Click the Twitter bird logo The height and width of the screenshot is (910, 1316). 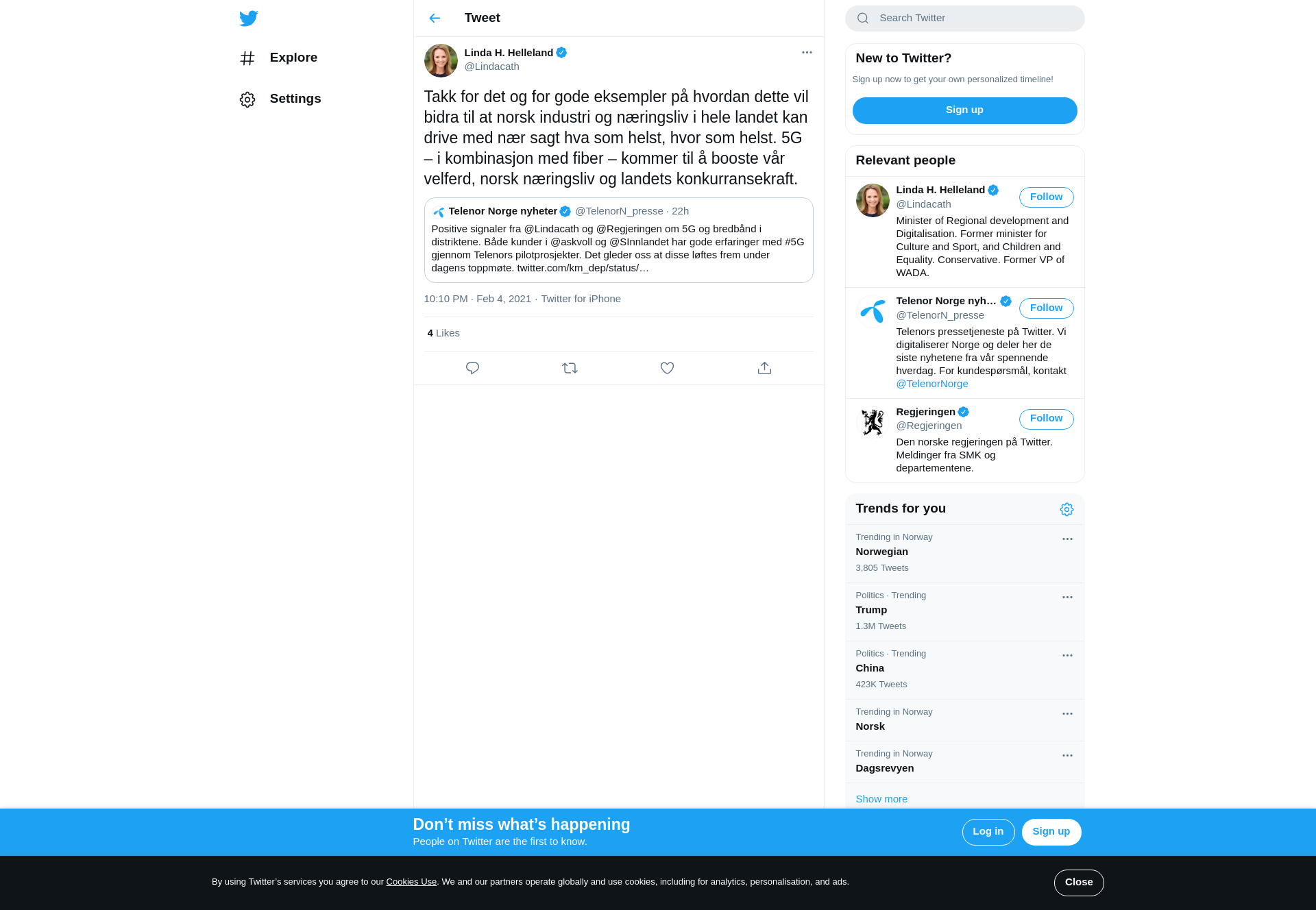pyautogui.click(x=249, y=19)
